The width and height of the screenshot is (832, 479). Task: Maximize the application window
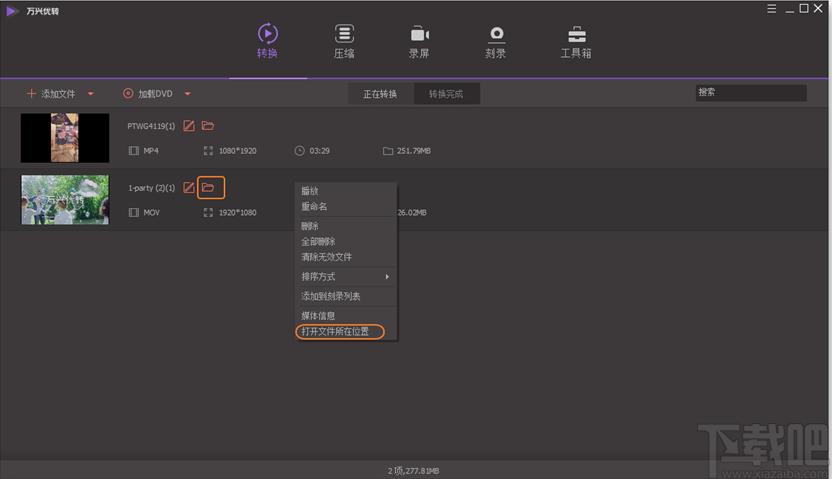[804, 8]
